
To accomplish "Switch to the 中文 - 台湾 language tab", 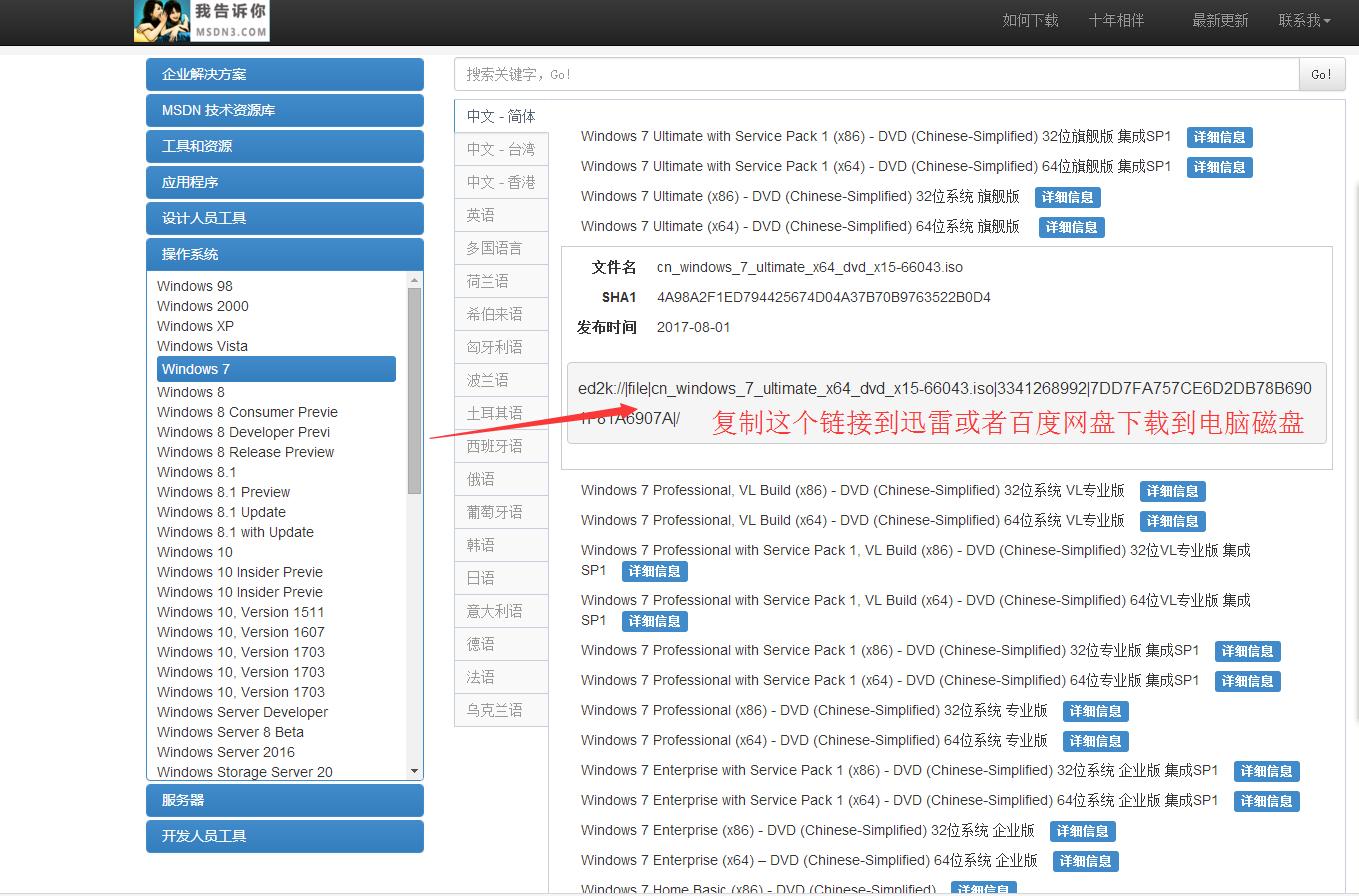I will (501, 148).
